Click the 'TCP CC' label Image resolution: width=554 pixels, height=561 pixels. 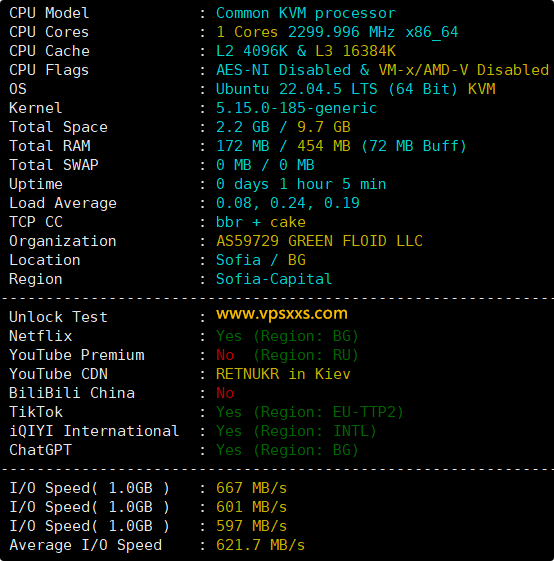tap(36, 222)
